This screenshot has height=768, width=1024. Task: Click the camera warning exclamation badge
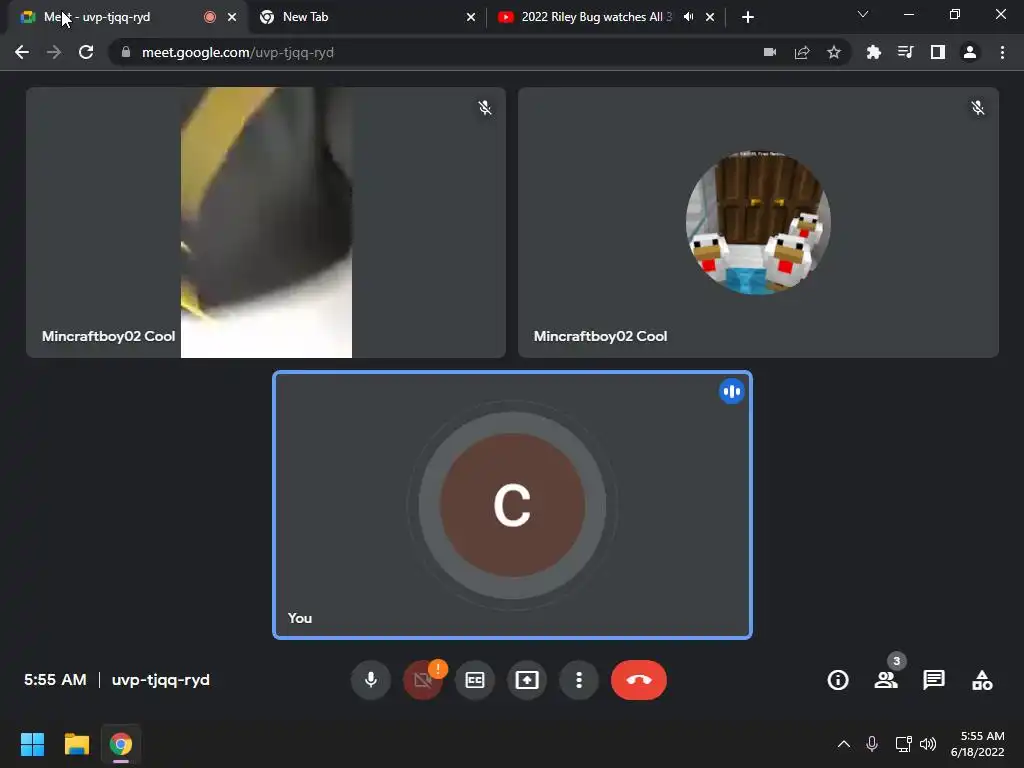(438, 668)
